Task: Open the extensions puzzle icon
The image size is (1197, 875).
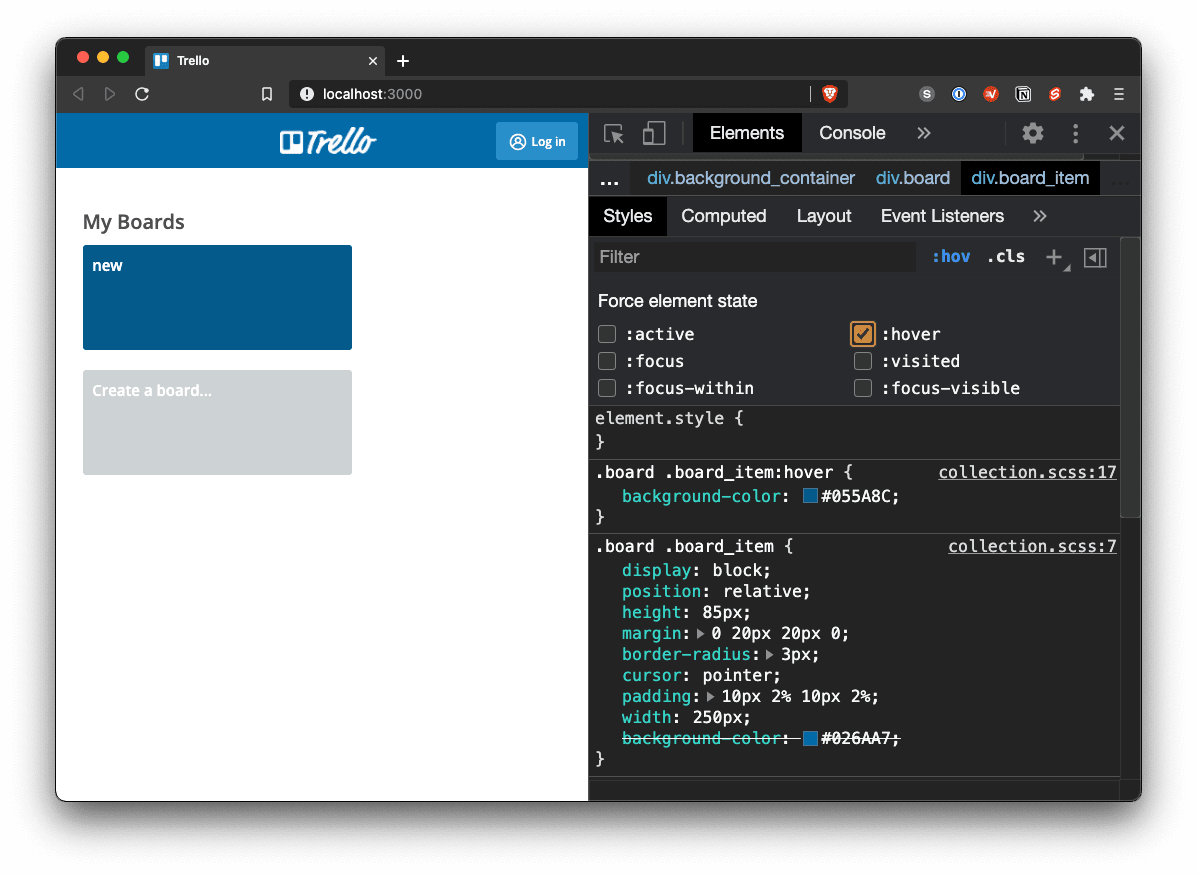Action: (1086, 94)
